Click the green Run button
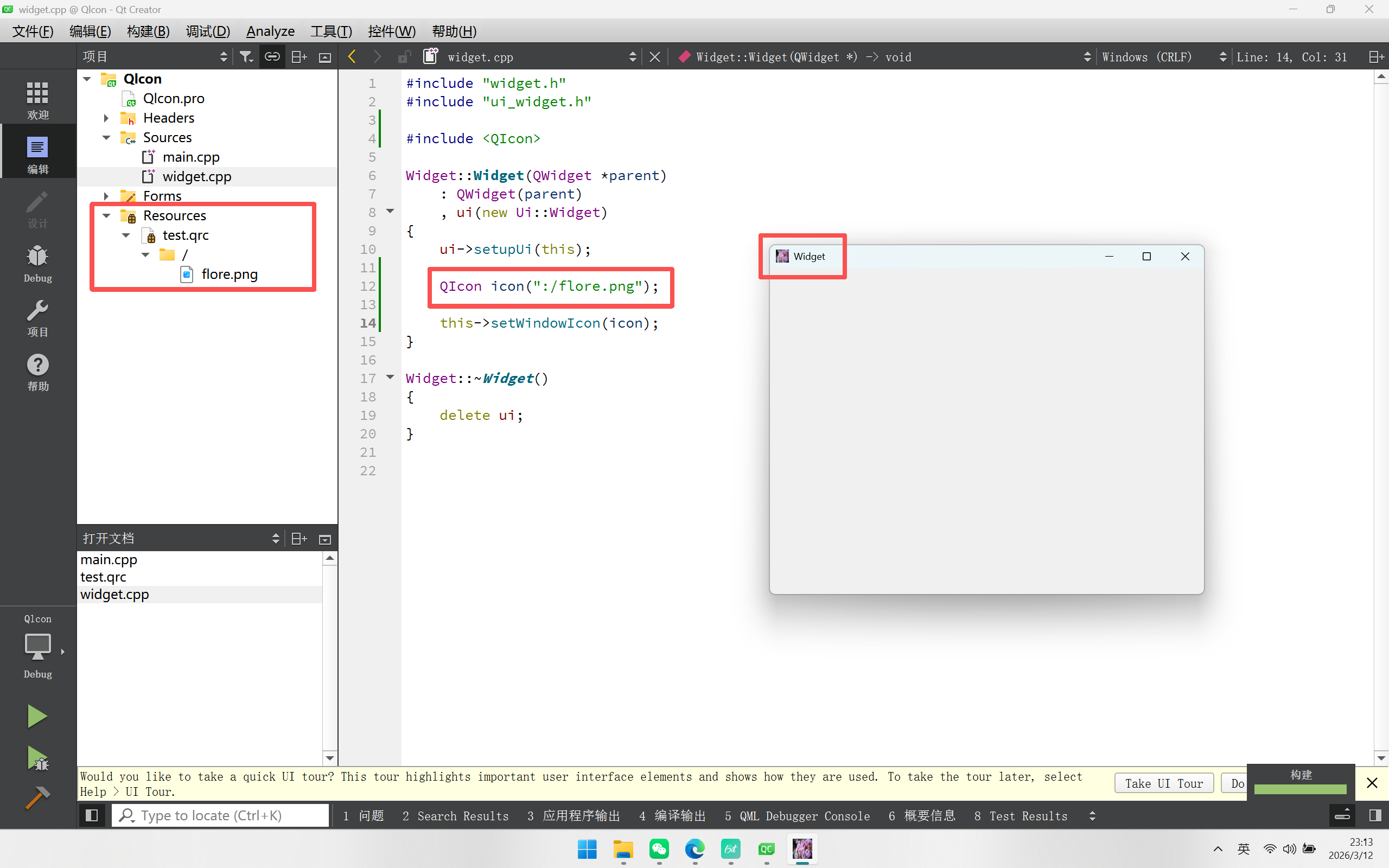This screenshot has height=868, width=1389. point(37,717)
